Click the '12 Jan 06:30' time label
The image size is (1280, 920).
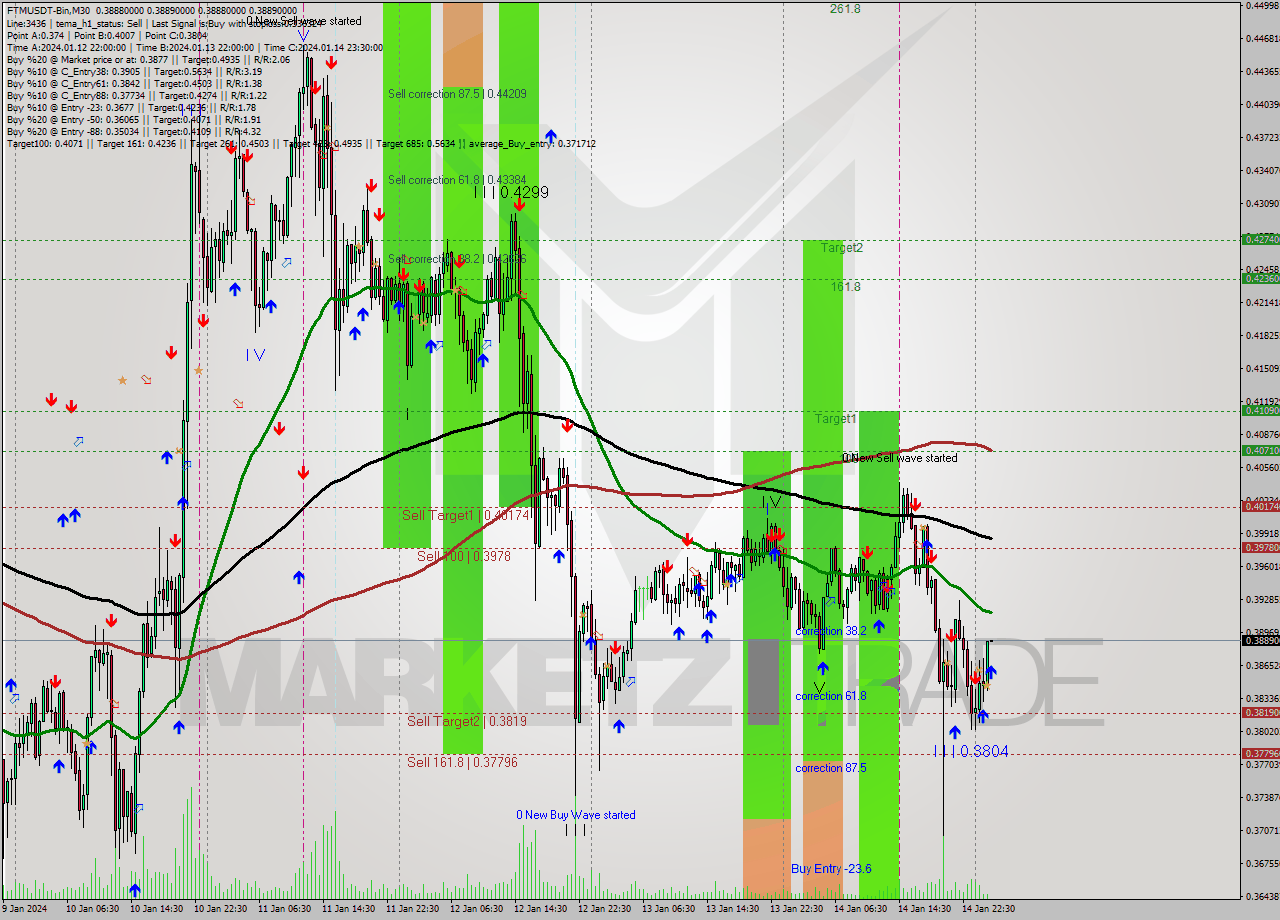click(475, 908)
